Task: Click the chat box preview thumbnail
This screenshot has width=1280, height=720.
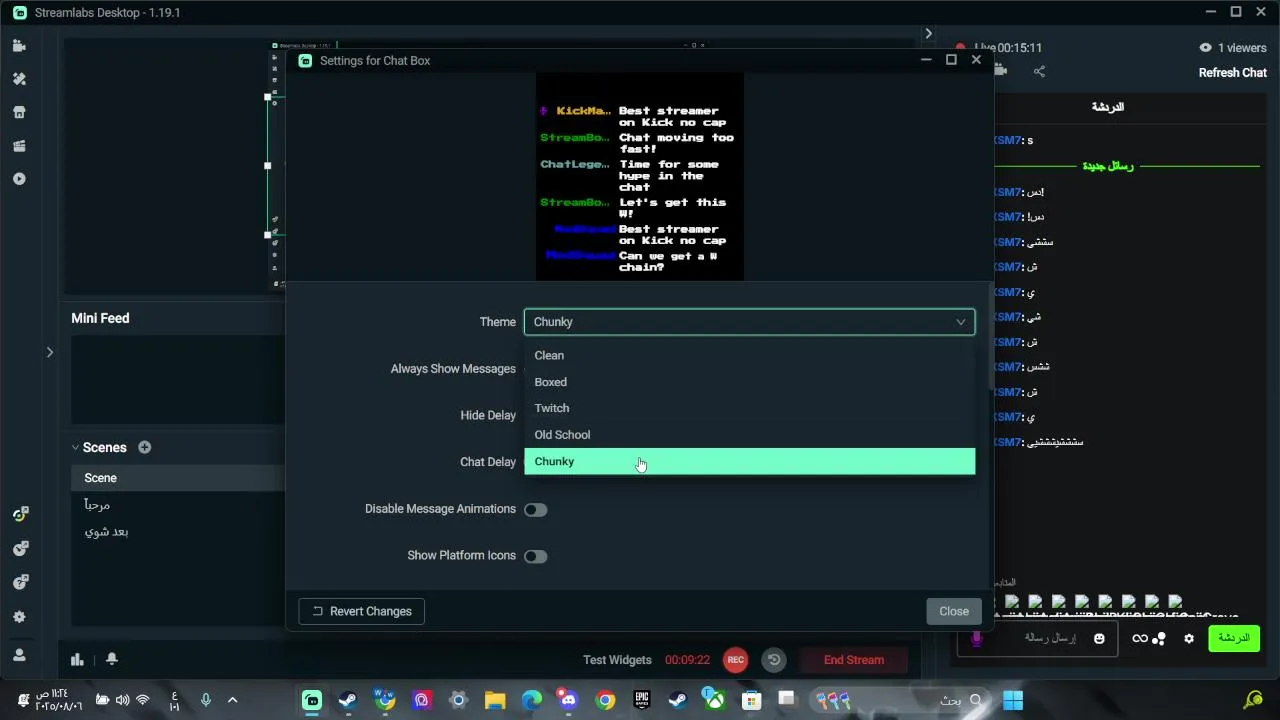Action: tap(640, 176)
